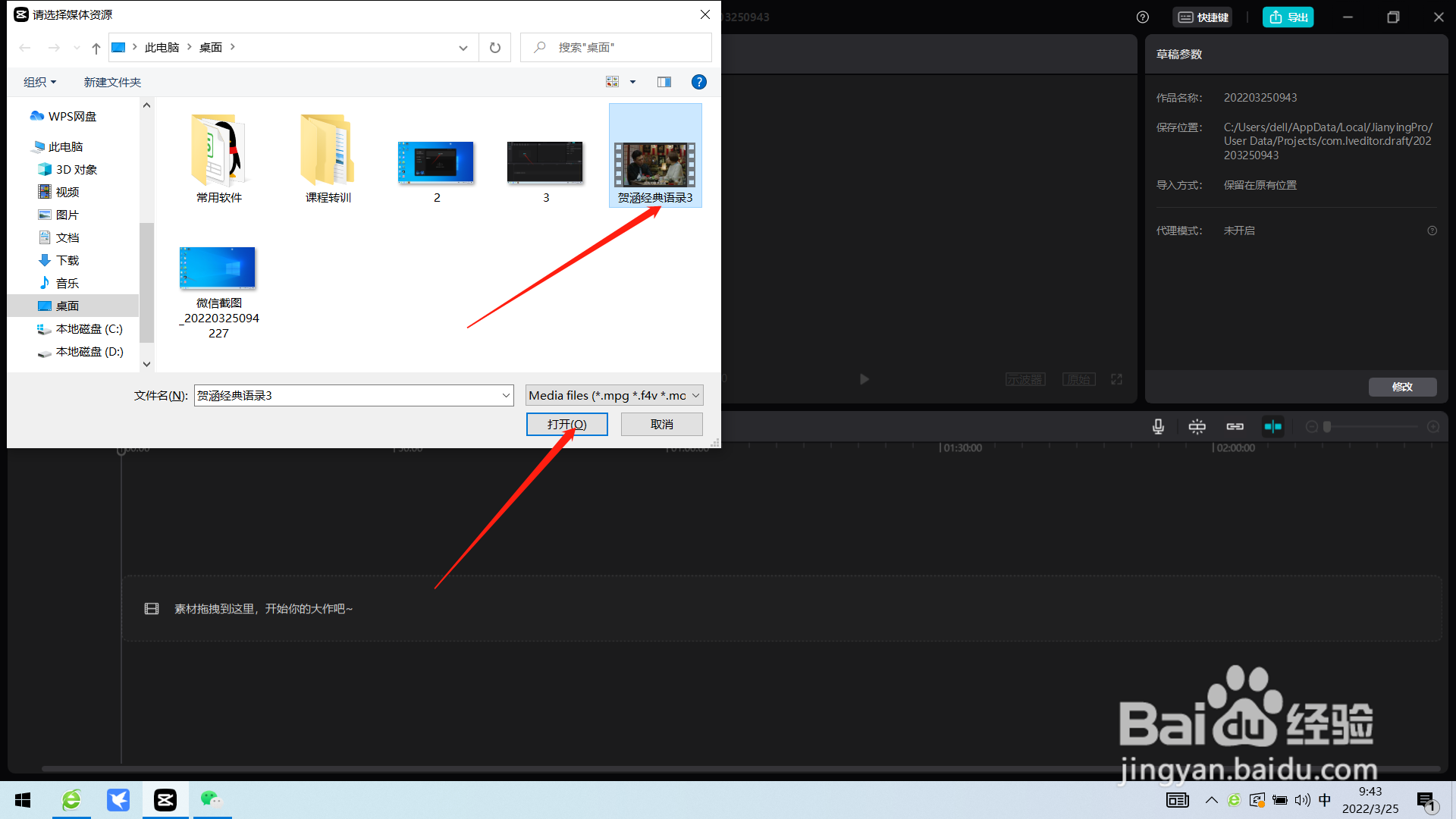The image size is (1456, 819).
Task: Click the timeline zoom-in icon
Action: point(1432,427)
